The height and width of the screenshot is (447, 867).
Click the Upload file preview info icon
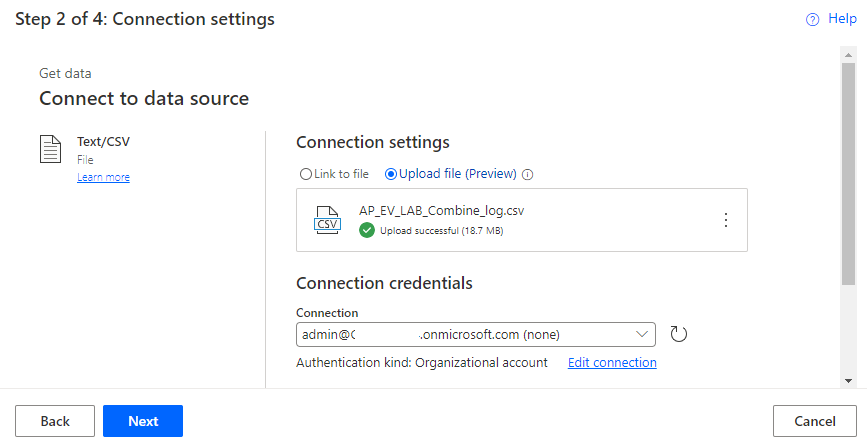click(528, 174)
